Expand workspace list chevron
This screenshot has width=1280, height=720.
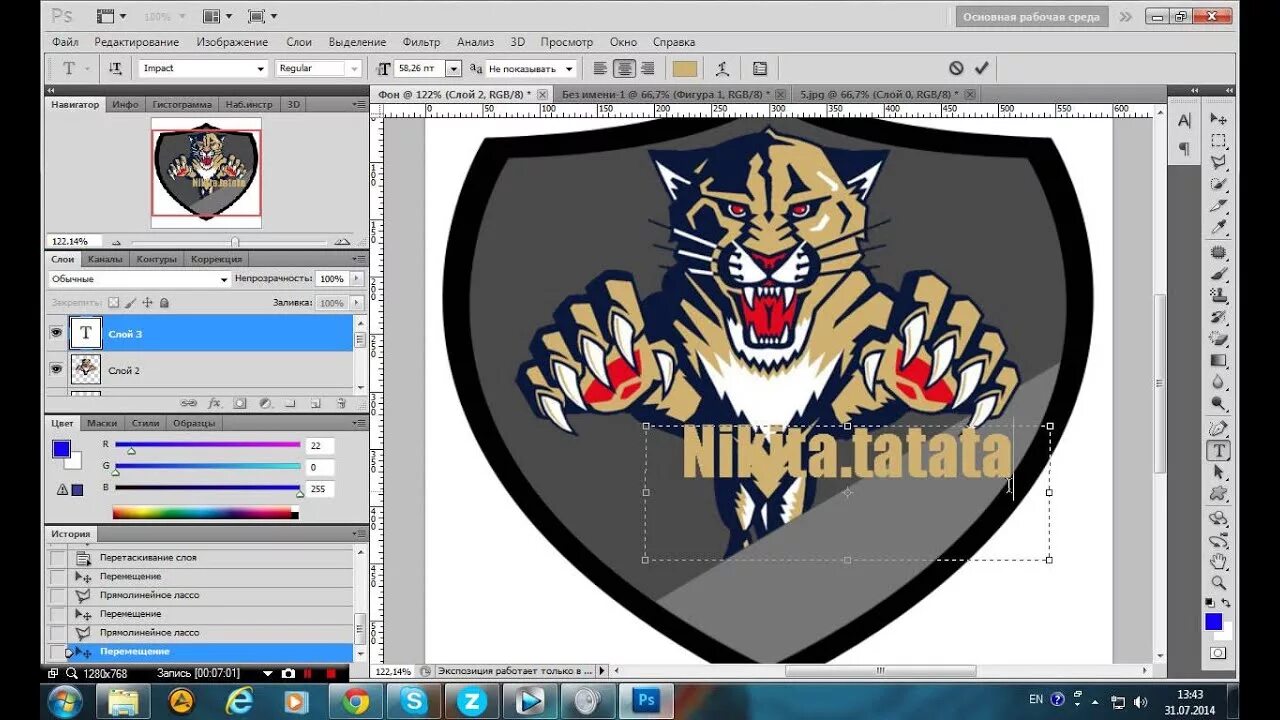(x=1126, y=17)
